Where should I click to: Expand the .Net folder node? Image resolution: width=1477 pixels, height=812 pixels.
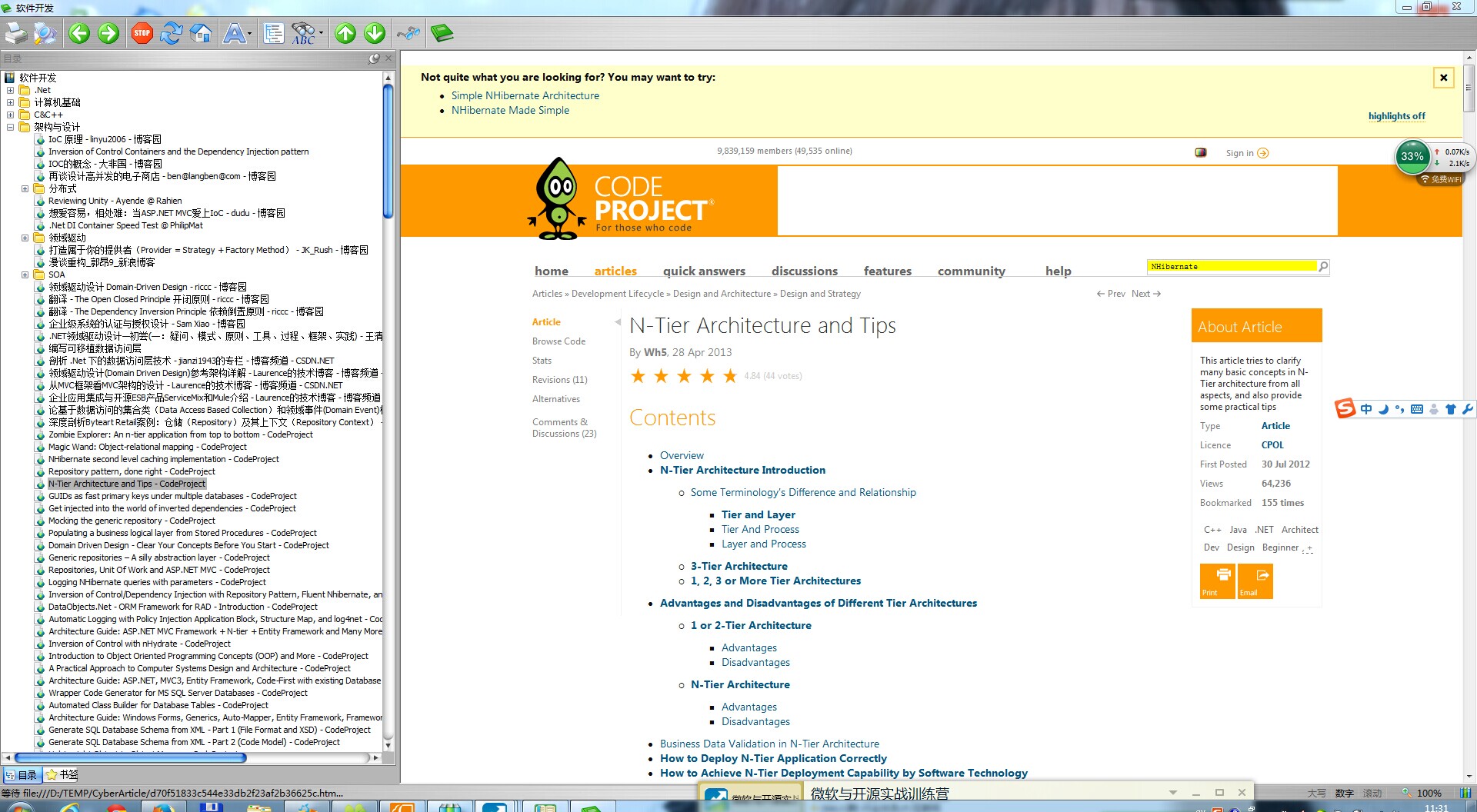click(x=10, y=90)
